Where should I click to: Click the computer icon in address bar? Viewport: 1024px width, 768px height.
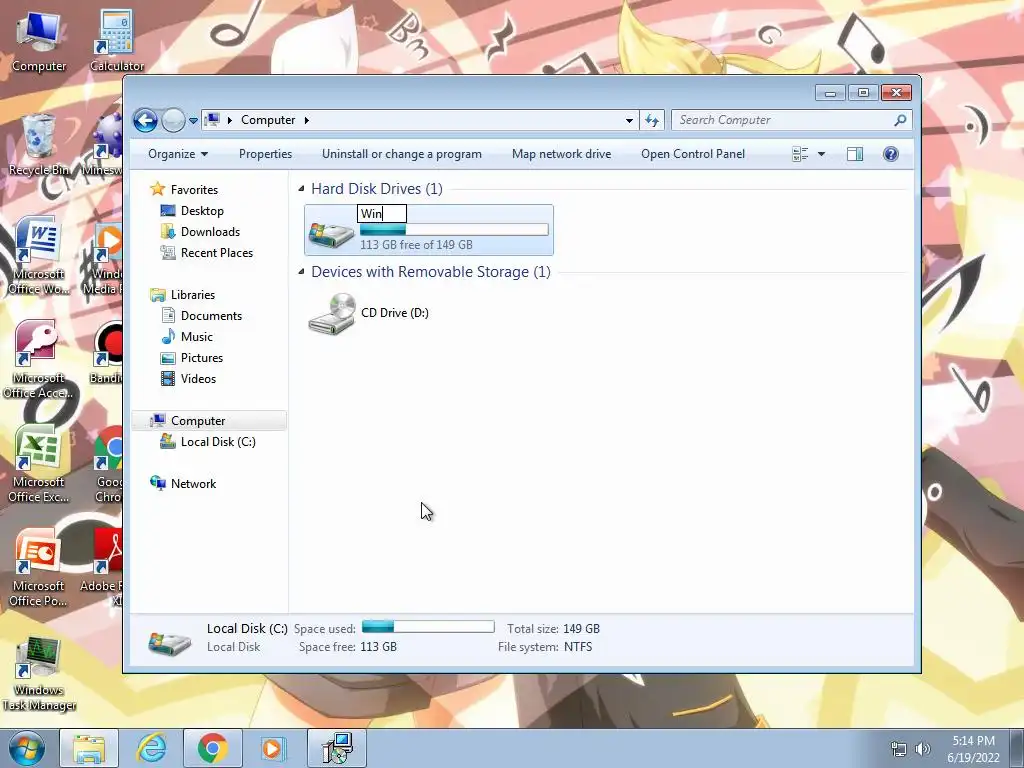click(x=212, y=120)
